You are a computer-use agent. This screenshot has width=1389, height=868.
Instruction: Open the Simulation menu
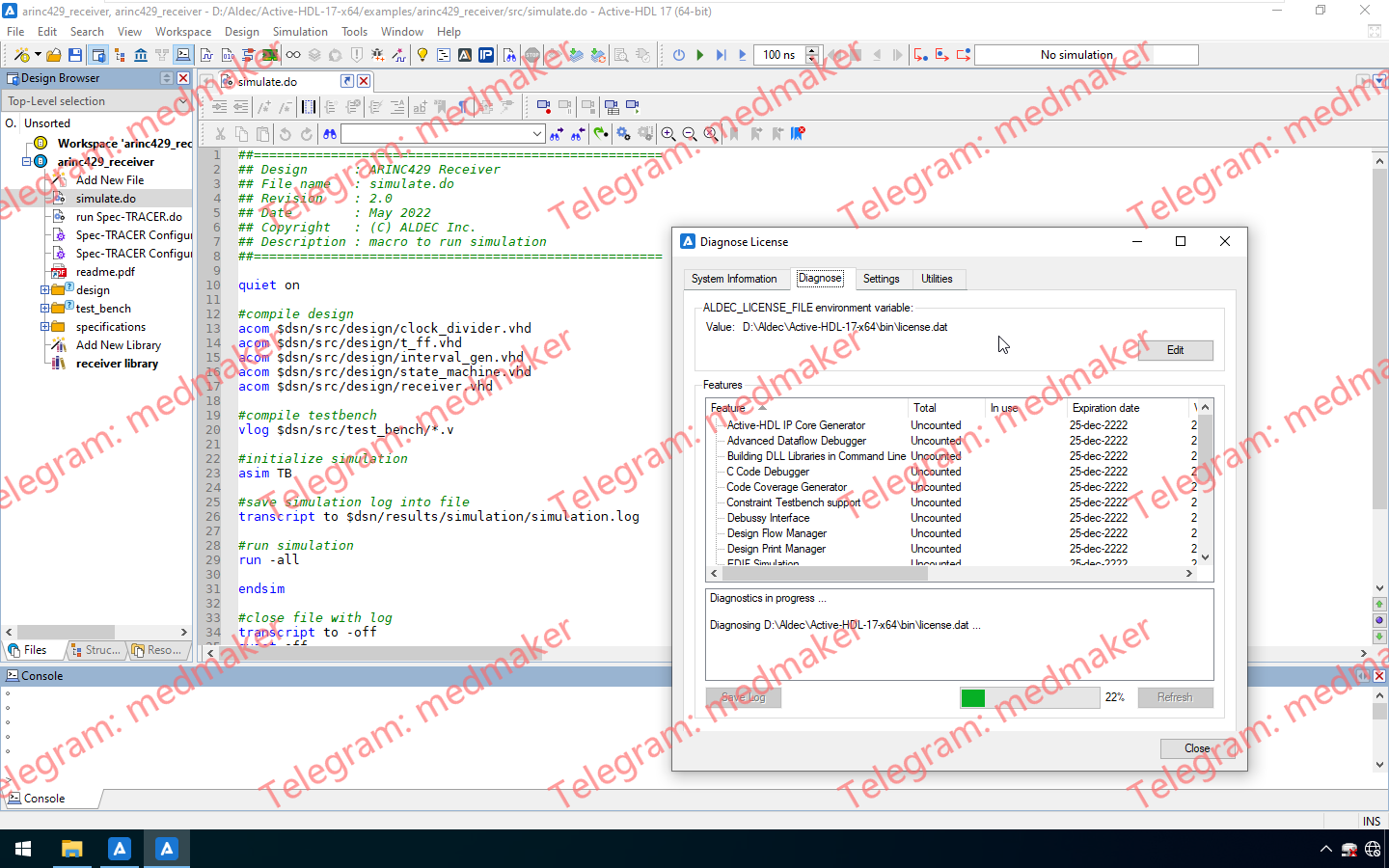300,32
